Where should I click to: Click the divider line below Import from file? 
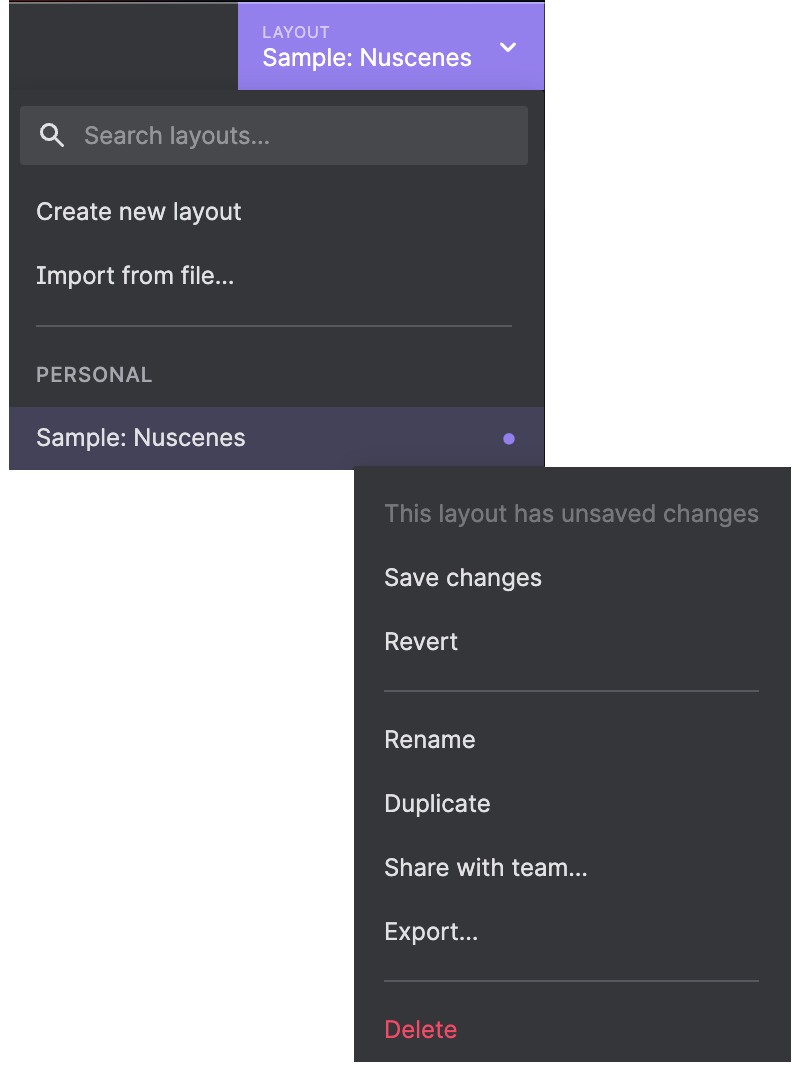pos(274,326)
